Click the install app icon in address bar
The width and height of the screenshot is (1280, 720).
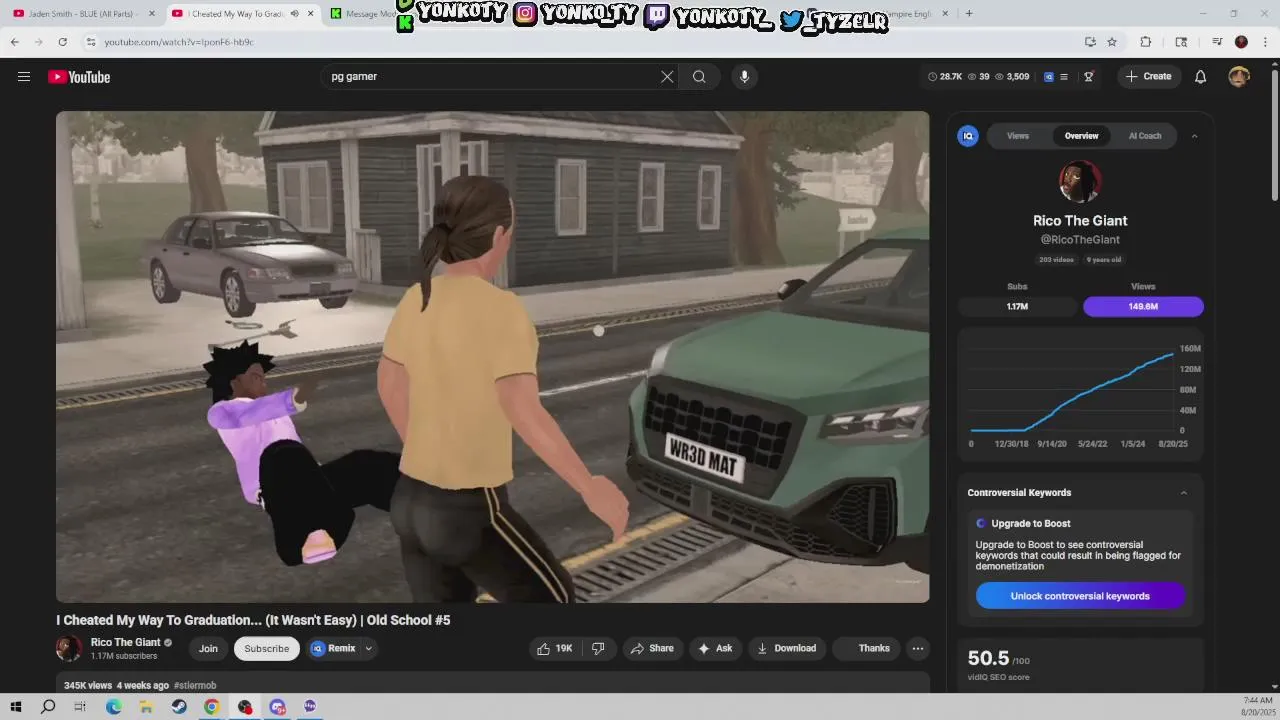tap(1090, 42)
